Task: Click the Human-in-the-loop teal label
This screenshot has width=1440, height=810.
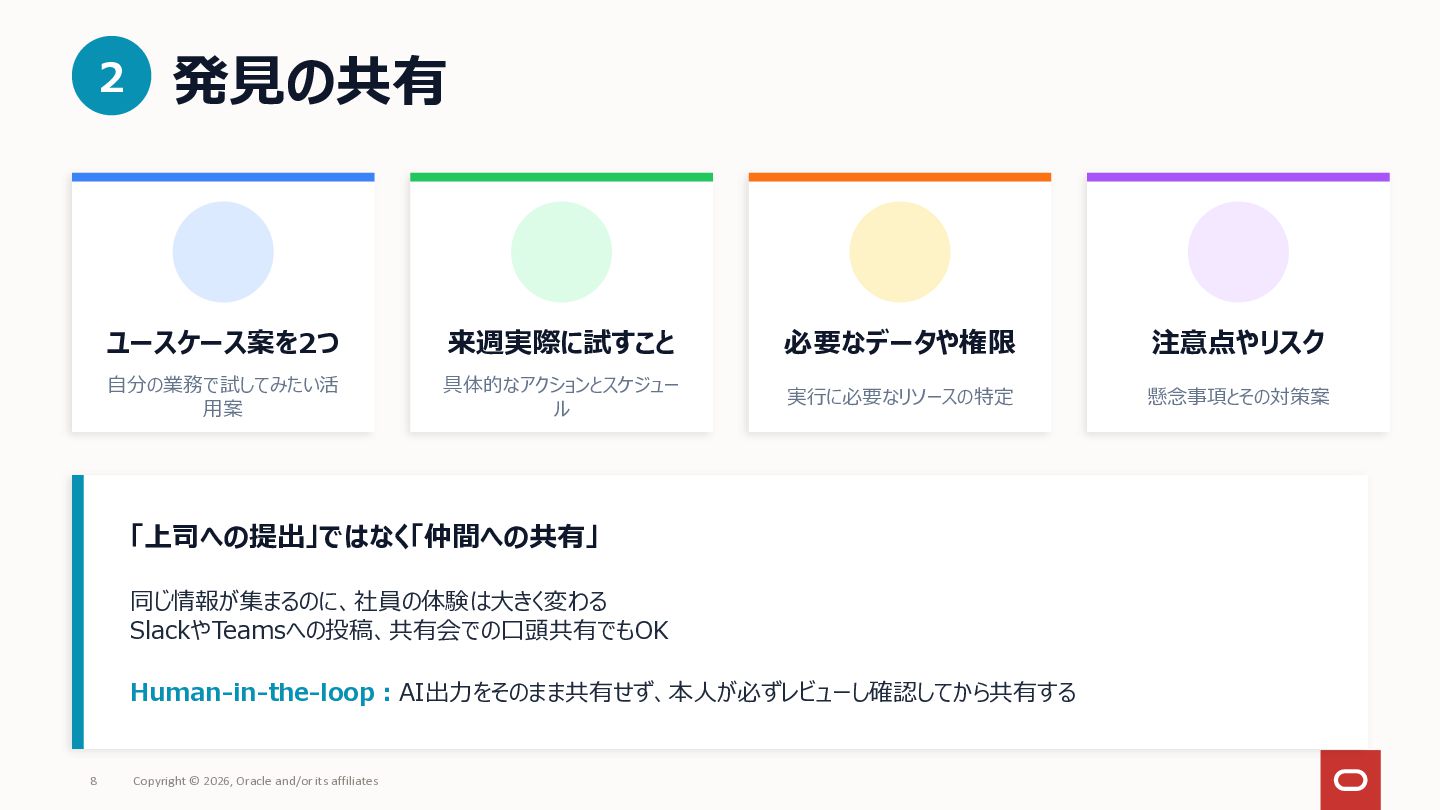Action: [260, 692]
